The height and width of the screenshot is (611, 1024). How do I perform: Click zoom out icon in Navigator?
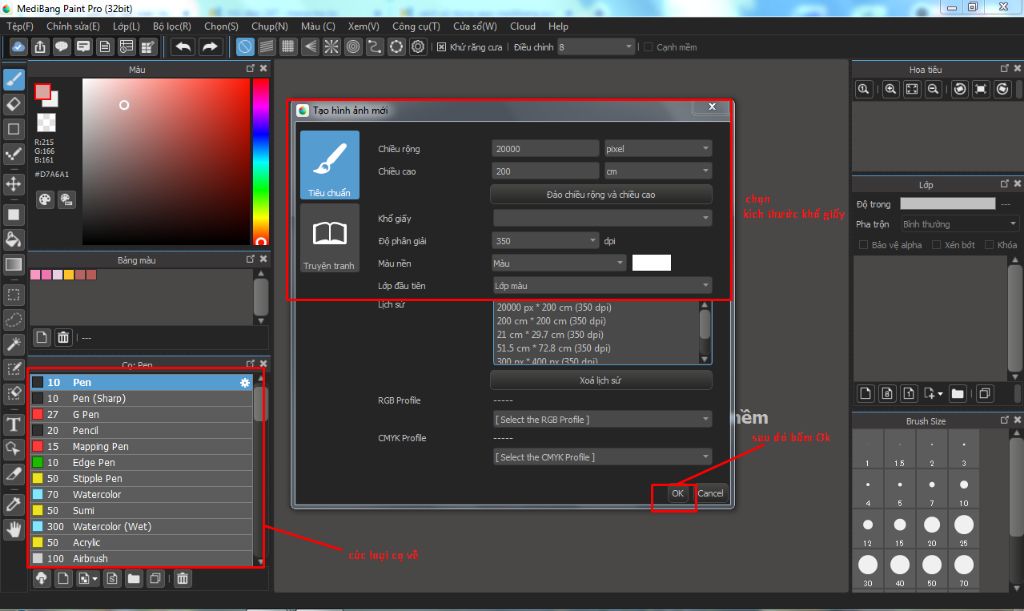(x=933, y=89)
